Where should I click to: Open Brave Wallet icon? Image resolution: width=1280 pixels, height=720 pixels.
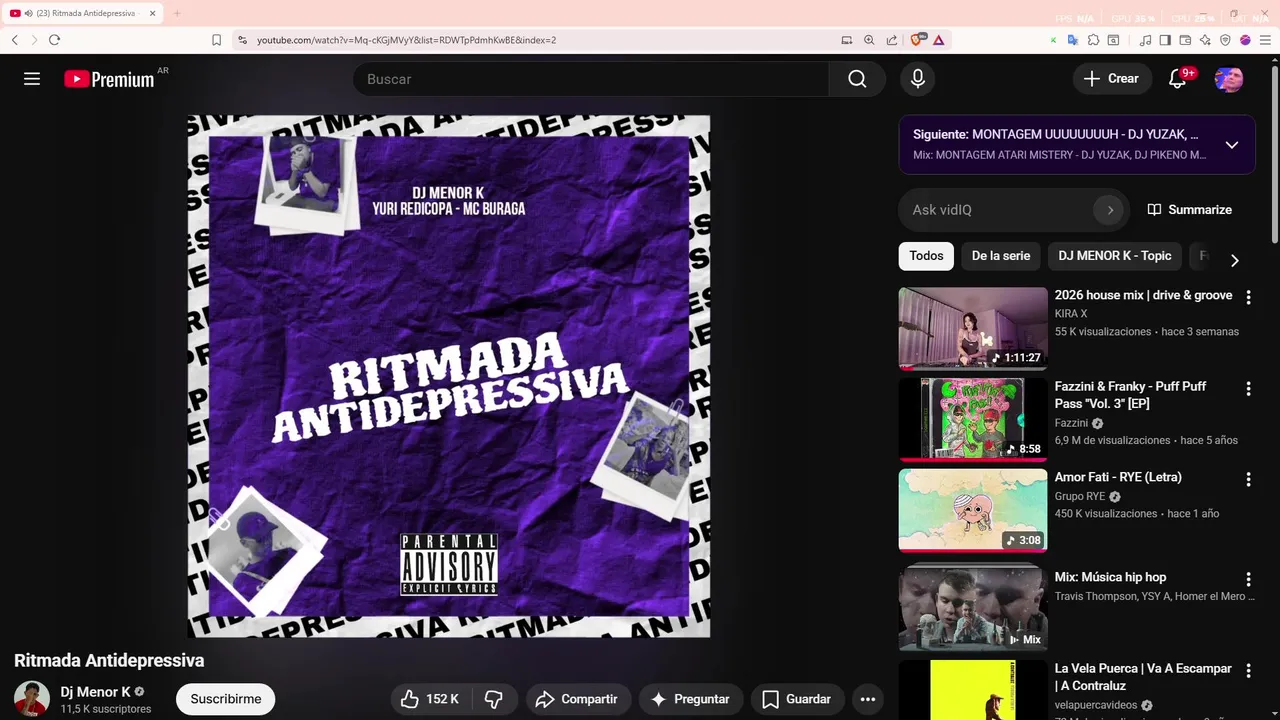tap(1185, 40)
